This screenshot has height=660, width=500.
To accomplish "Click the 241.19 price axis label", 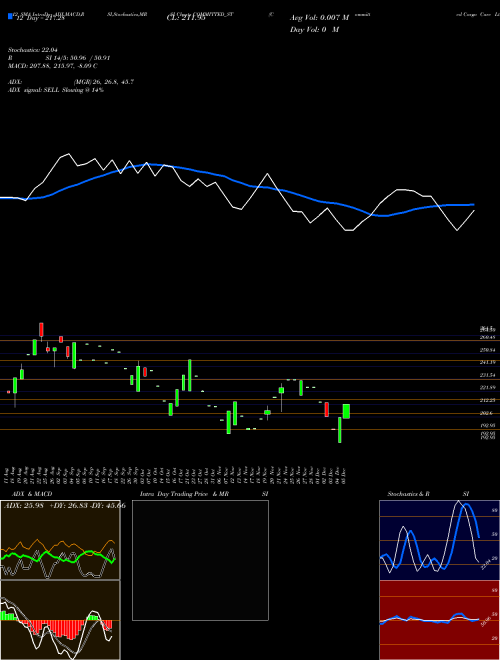I will 488,362.
